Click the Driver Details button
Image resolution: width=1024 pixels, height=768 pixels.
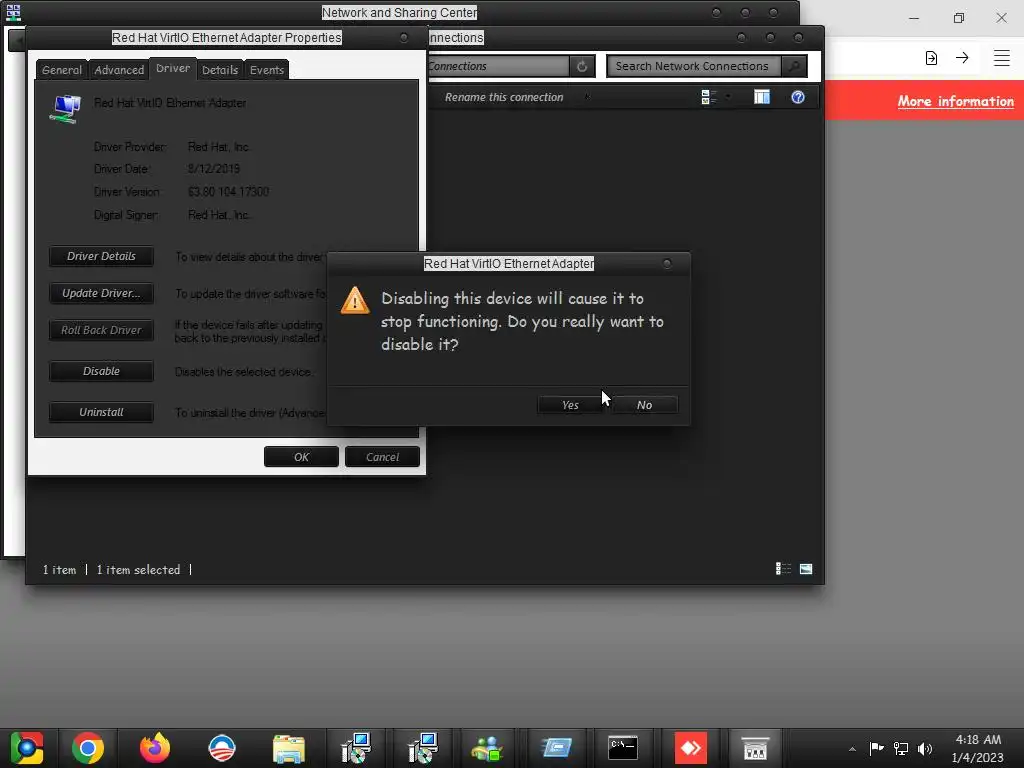(101, 256)
